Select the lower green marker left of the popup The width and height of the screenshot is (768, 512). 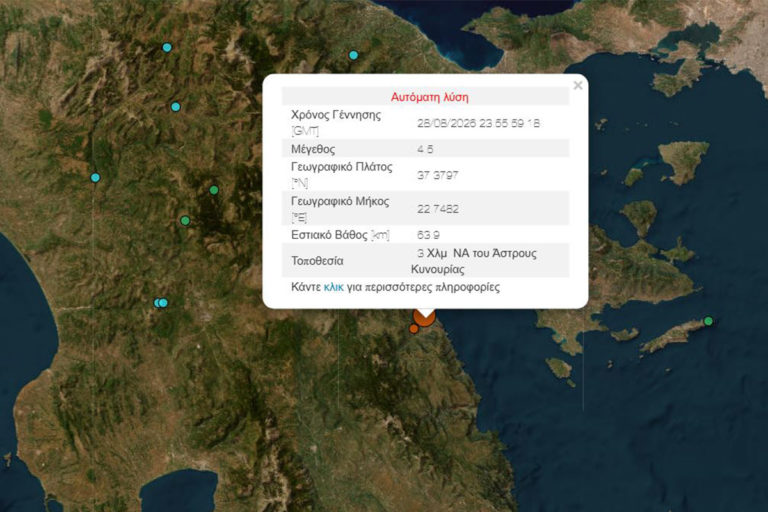(185, 221)
